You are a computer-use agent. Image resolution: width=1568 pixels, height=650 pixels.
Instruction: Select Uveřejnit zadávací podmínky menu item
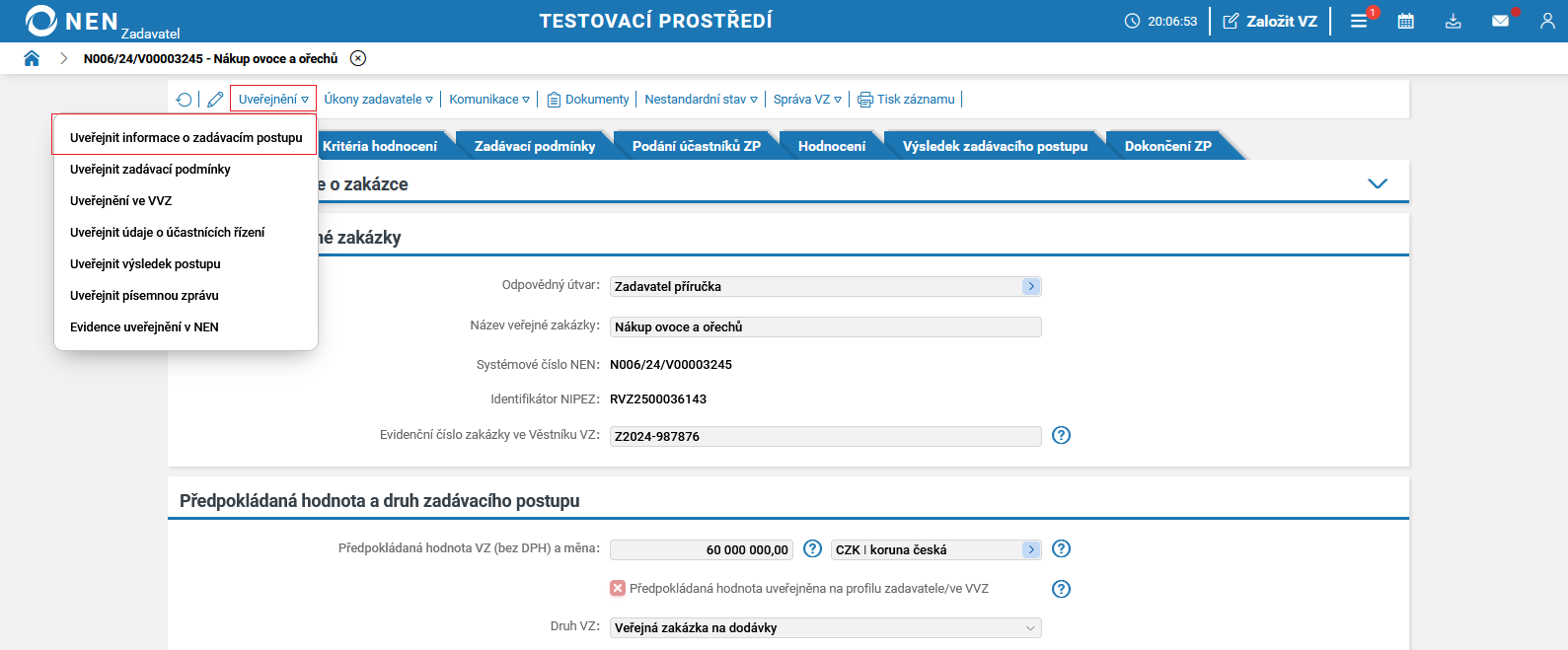pyautogui.click(x=150, y=170)
